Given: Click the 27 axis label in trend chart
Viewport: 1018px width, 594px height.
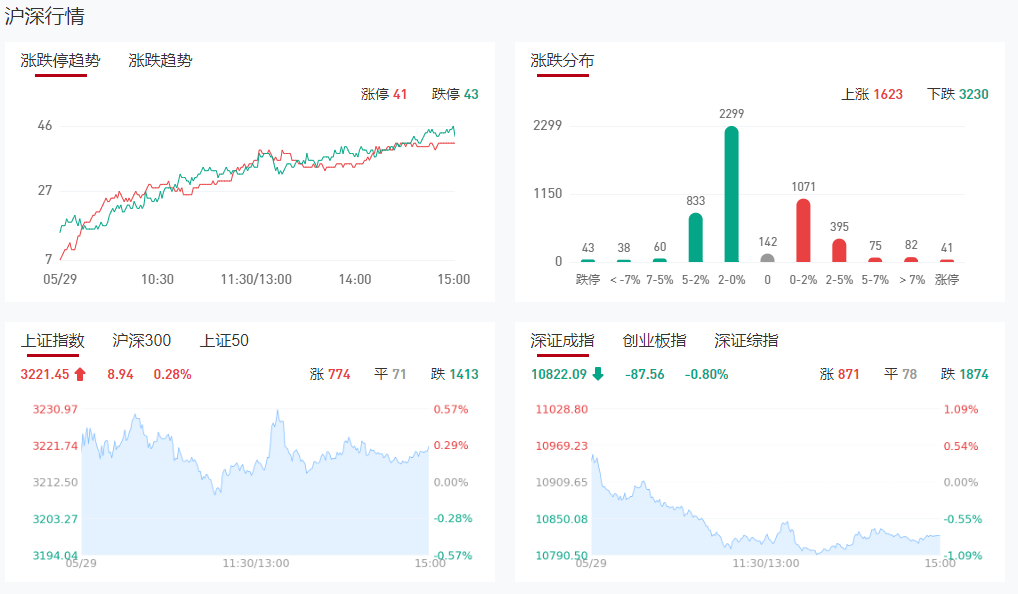Looking at the screenshot, I should tap(45, 190).
